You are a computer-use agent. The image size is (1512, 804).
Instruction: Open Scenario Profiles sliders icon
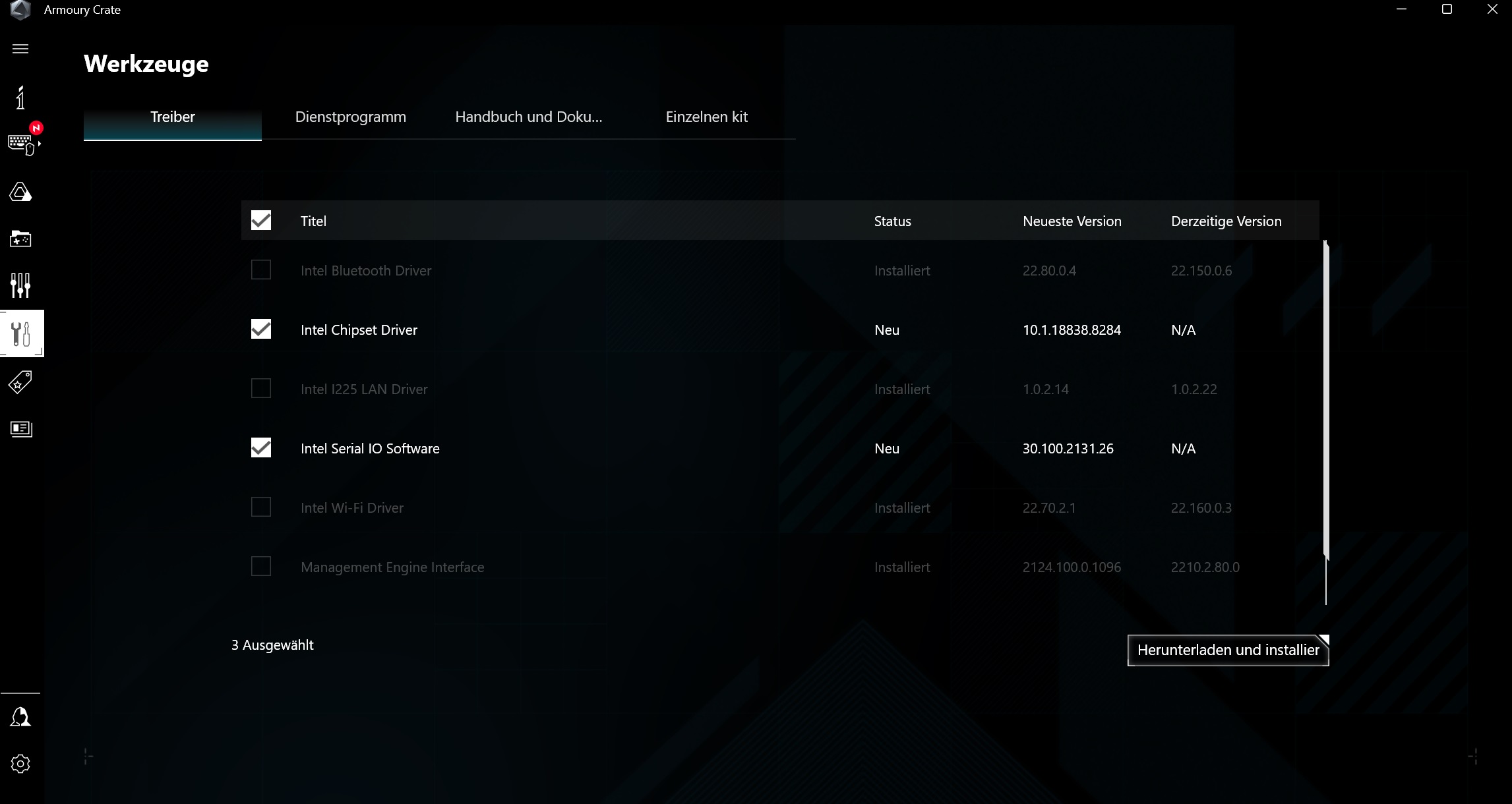pos(20,285)
